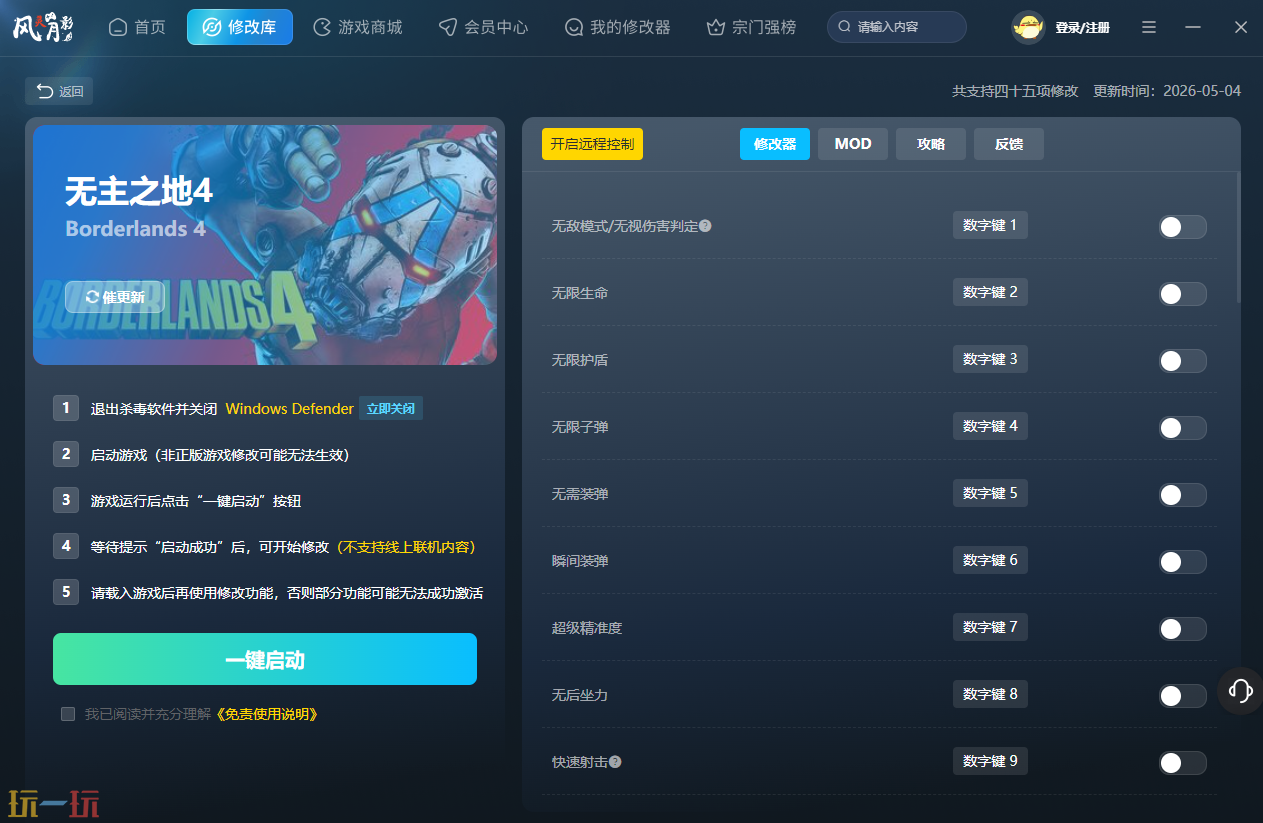Click 立即关闭 for Windows Defender
This screenshot has width=1263, height=823.
(391, 408)
